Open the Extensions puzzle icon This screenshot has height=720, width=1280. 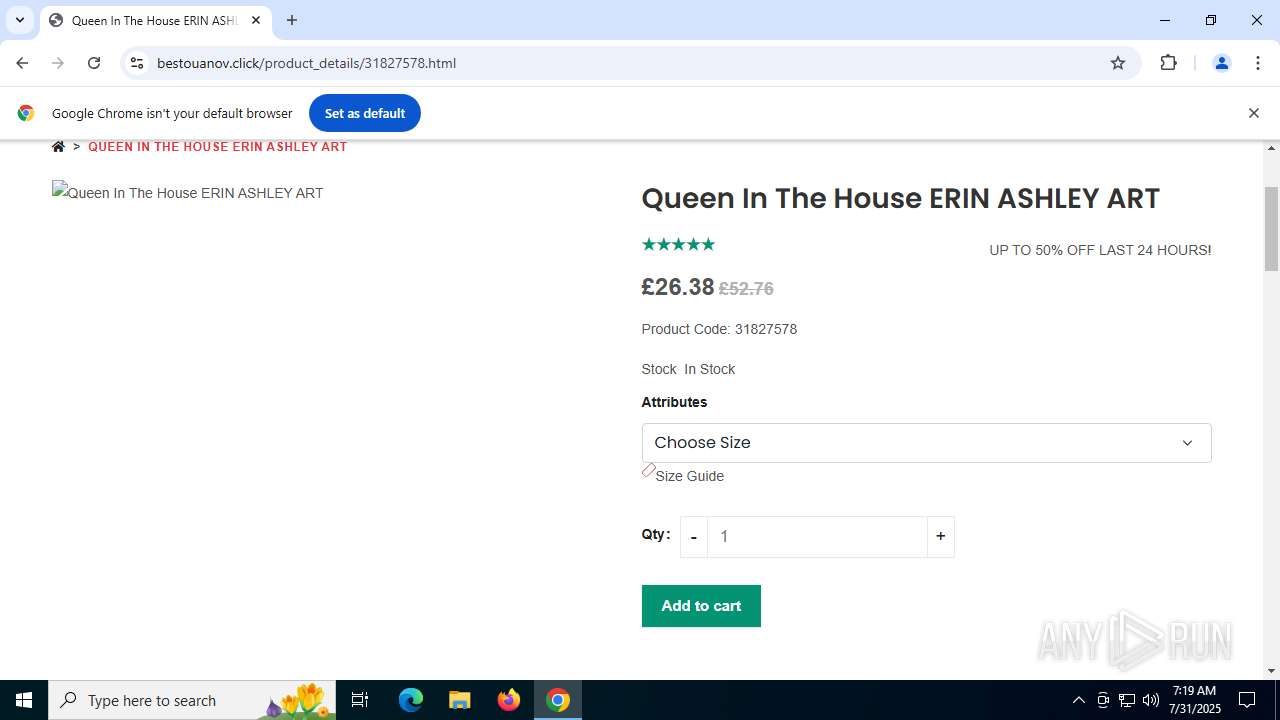click(1168, 63)
